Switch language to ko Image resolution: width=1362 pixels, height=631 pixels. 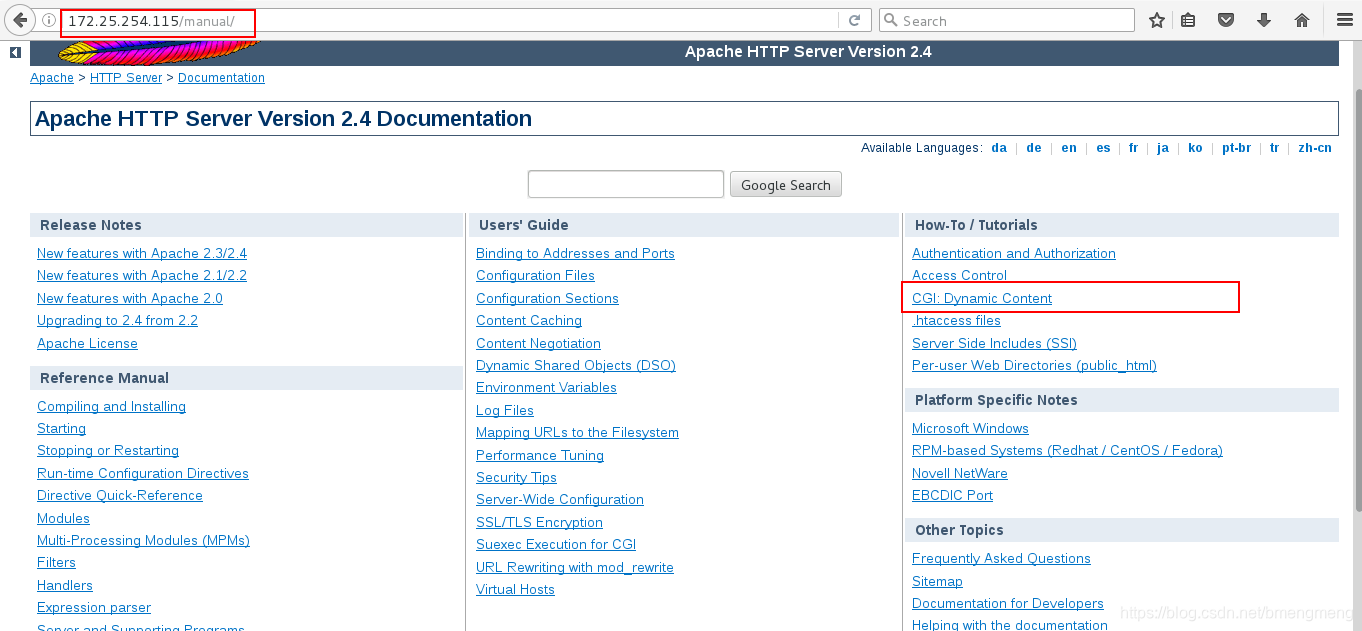click(x=1195, y=148)
